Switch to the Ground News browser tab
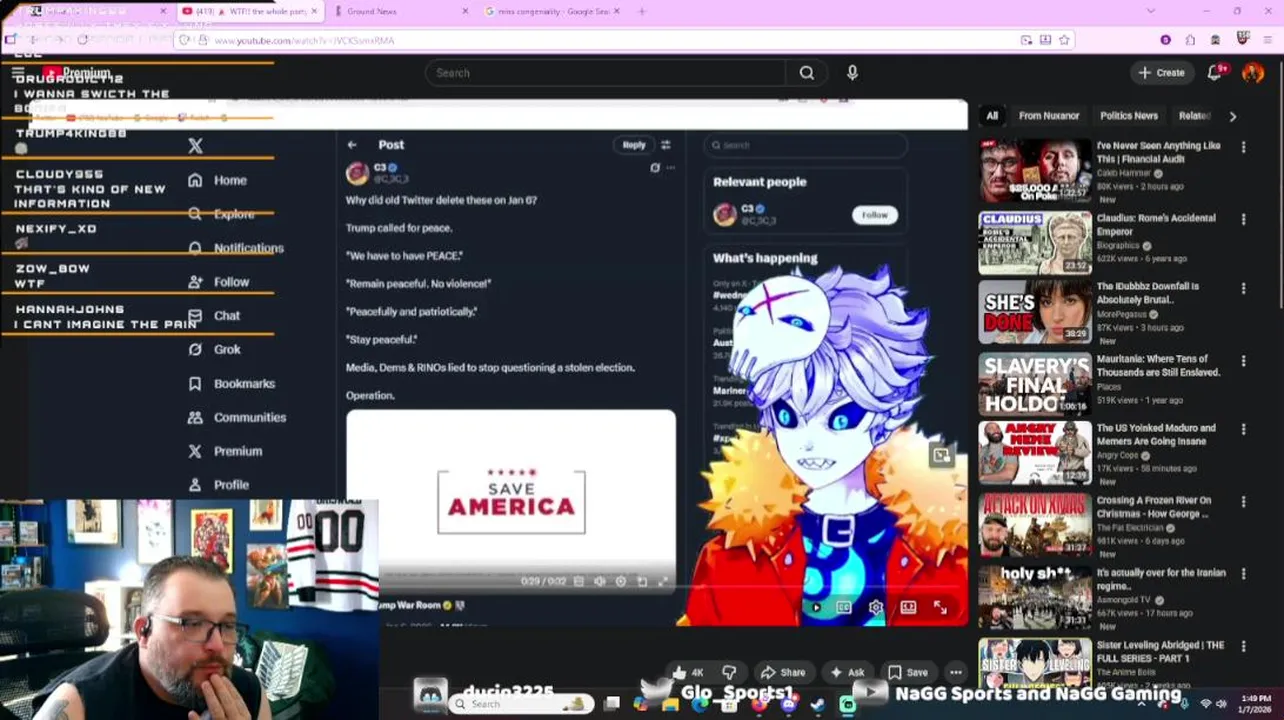This screenshot has height=720, width=1284. click(399, 11)
